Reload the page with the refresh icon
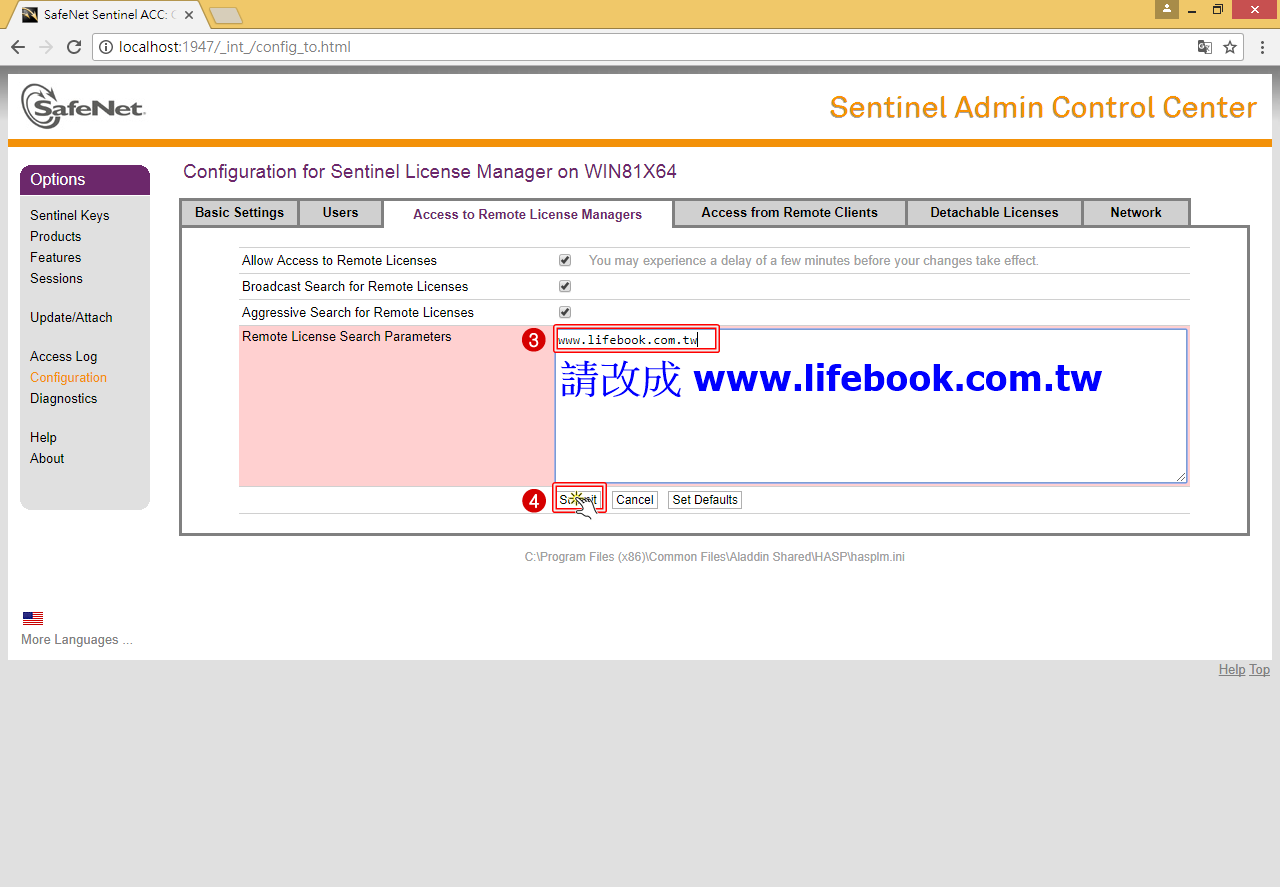This screenshot has height=887, width=1280. pos(74,47)
